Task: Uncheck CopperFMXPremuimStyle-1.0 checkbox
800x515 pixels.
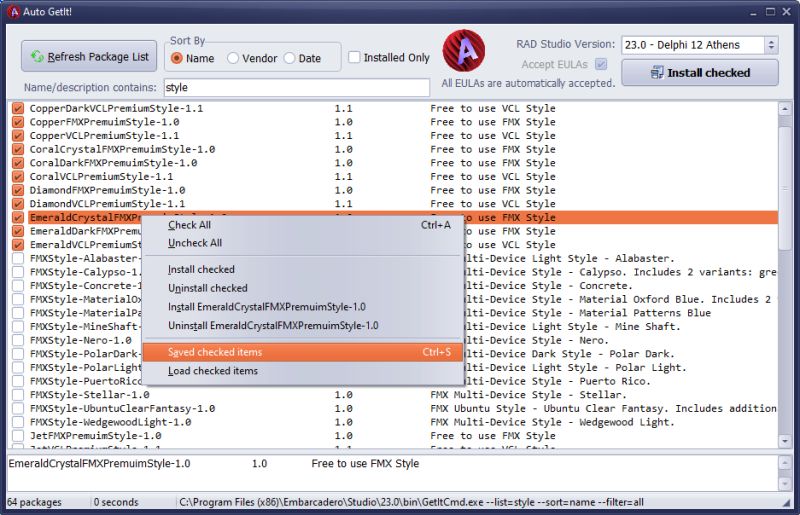Action: tap(18, 122)
